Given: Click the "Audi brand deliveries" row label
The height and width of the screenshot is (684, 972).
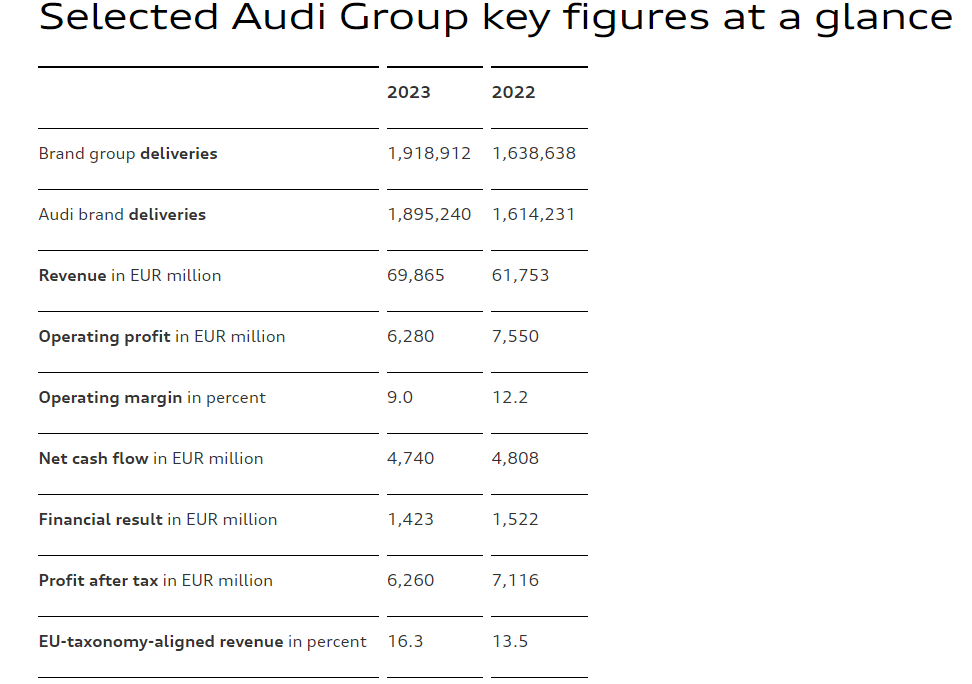Looking at the screenshot, I should [122, 214].
